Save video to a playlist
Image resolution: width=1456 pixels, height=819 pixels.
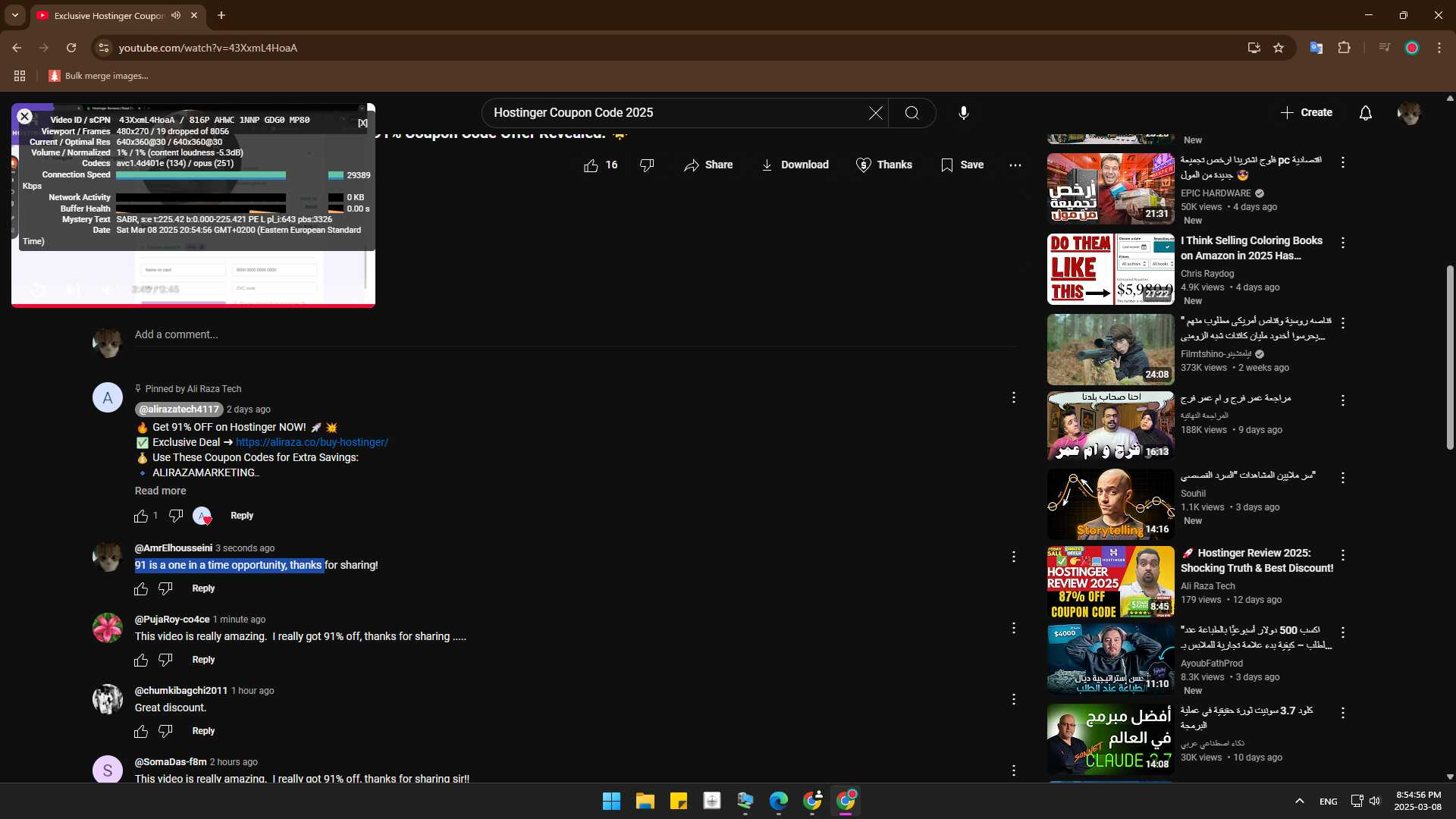click(962, 165)
